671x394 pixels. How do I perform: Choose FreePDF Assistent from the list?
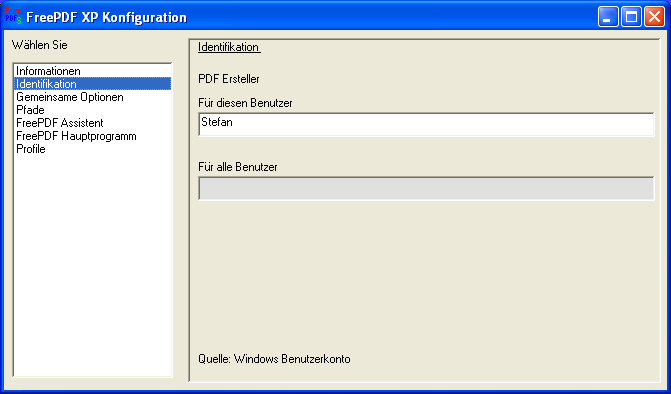[x=92, y=123]
